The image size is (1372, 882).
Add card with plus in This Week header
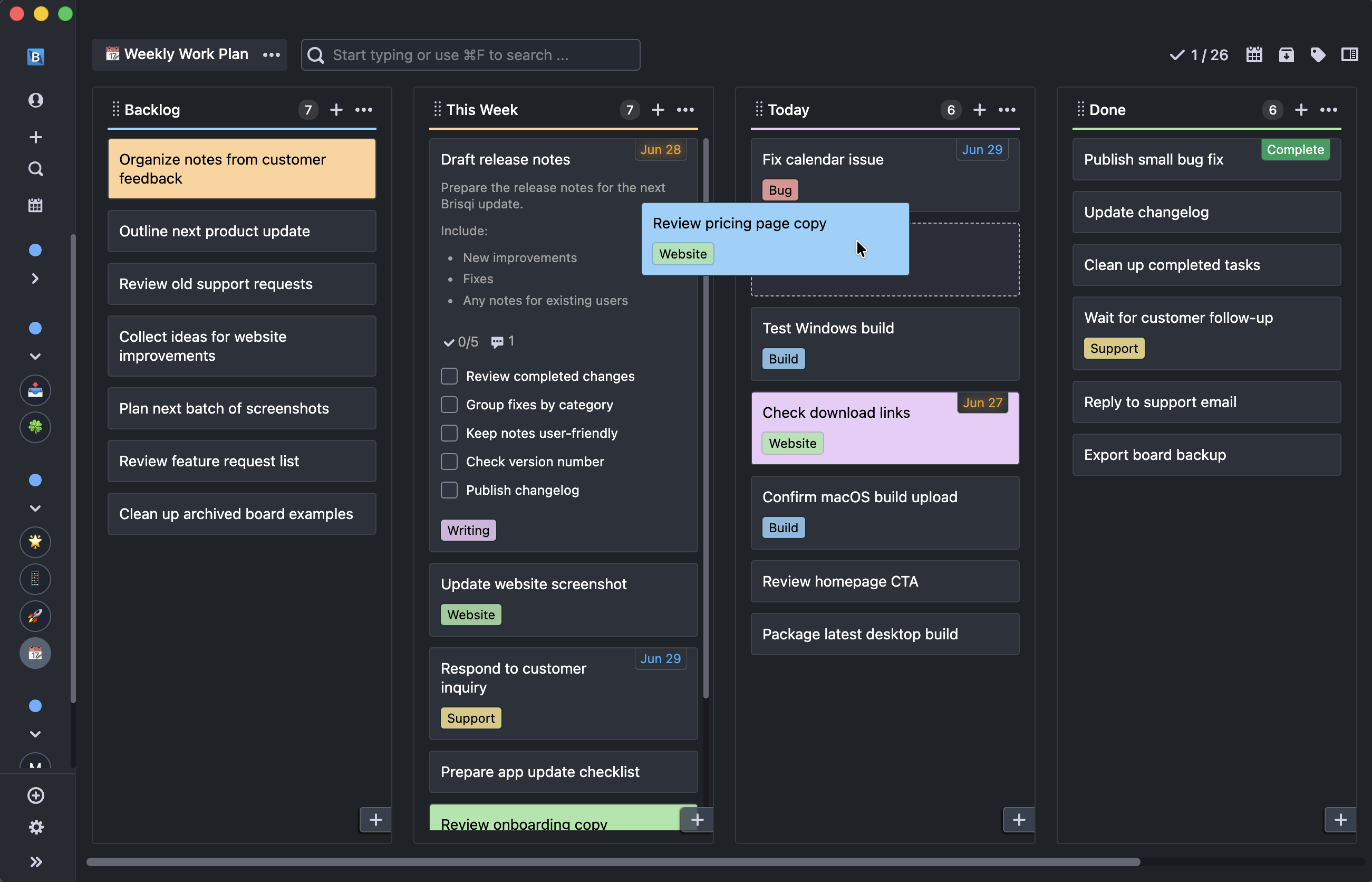[x=658, y=109]
